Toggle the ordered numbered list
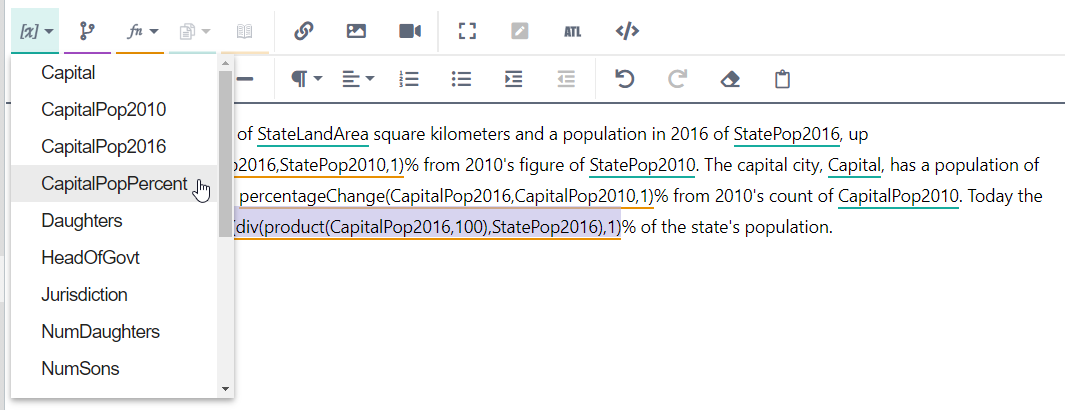 408,79
